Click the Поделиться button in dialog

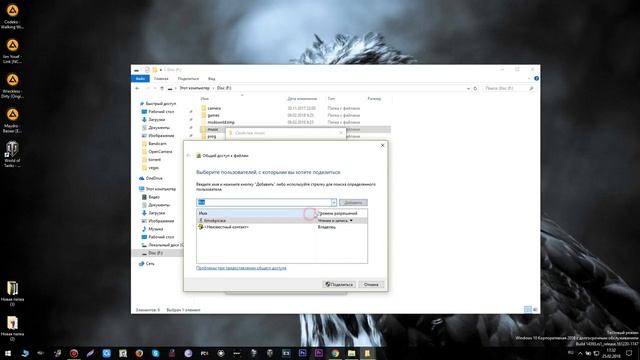pyautogui.click(x=339, y=284)
